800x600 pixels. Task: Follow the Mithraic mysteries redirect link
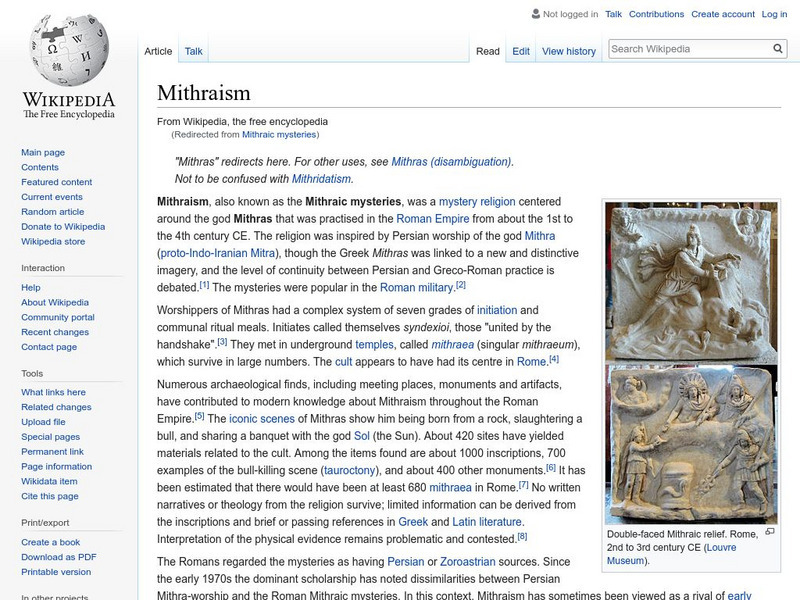tap(279, 135)
